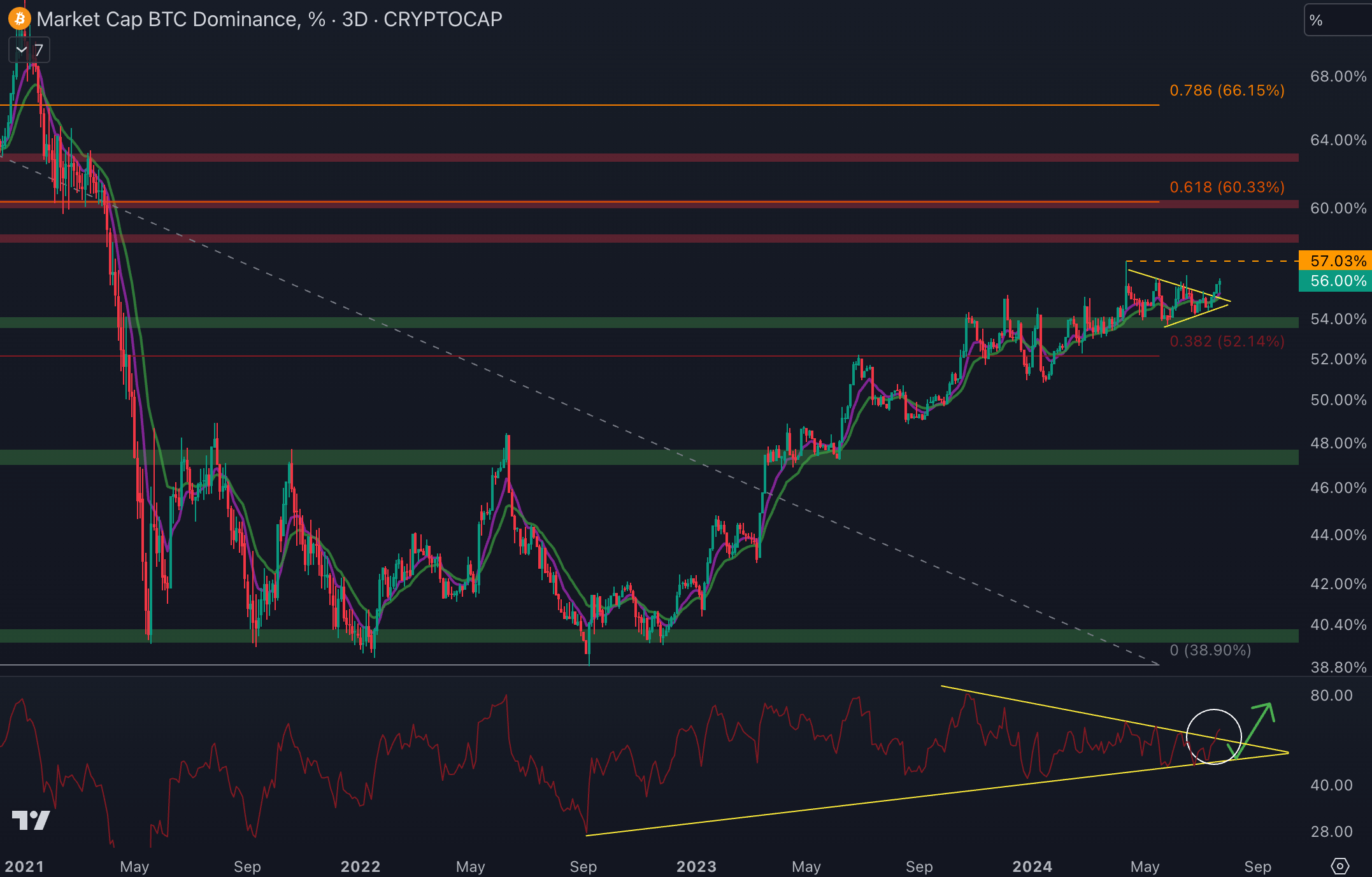Click the 2023 label on time axis

click(x=696, y=866)
